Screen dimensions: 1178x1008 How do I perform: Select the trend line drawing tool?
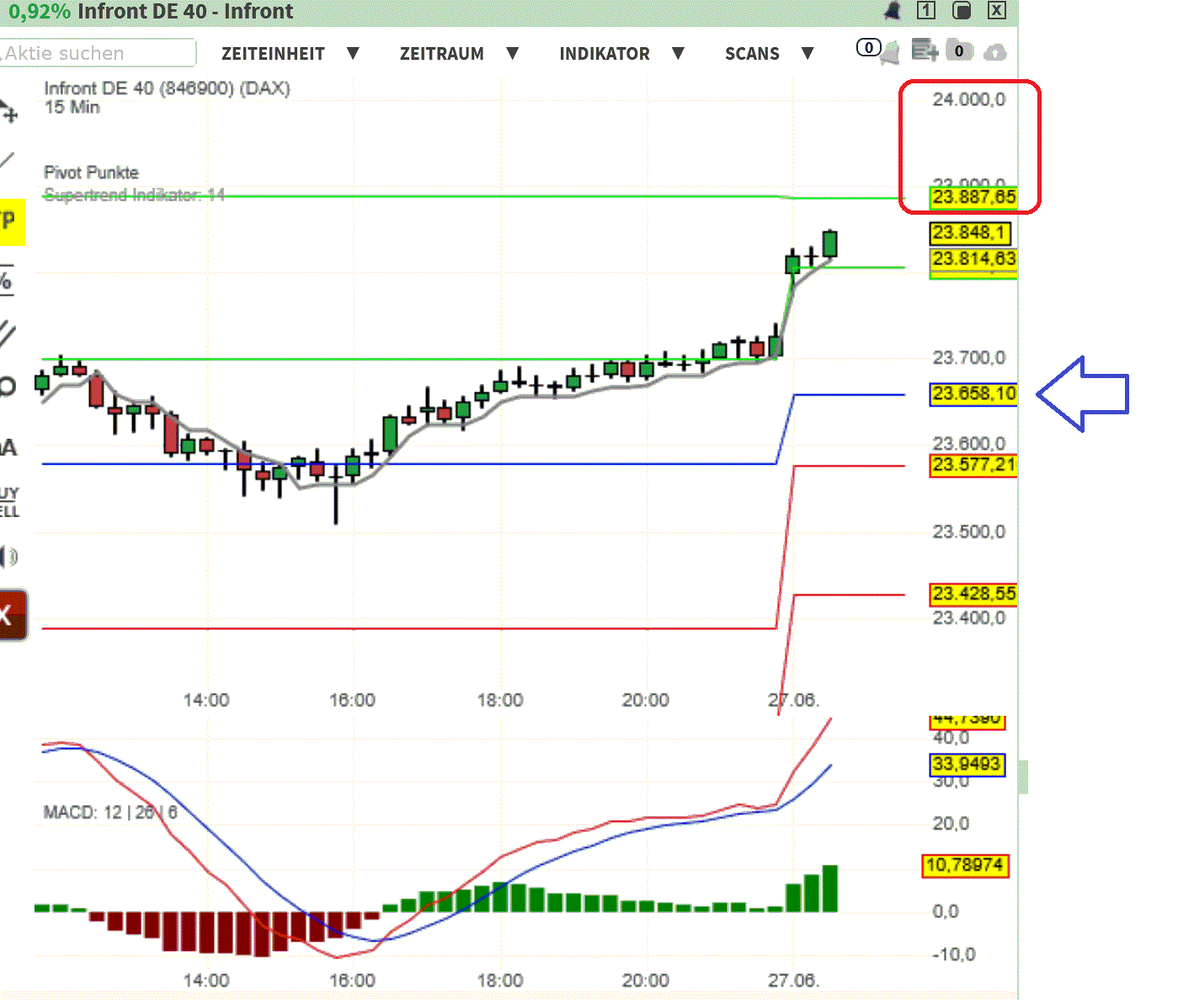pyautogui.click(x=7, y=160)
